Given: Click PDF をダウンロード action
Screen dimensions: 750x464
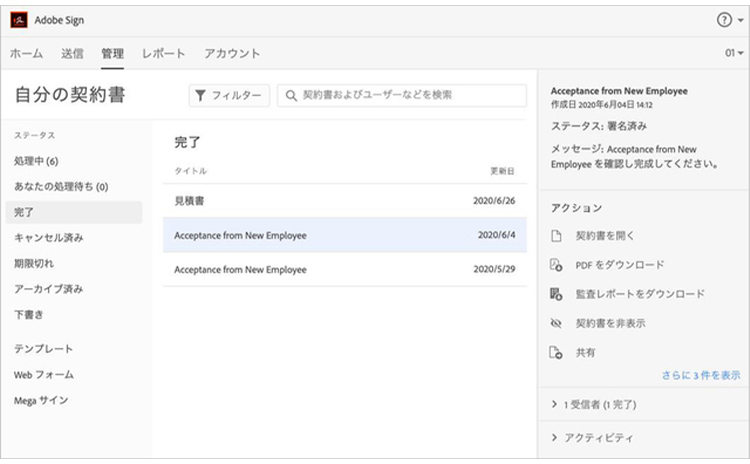Looking at the screenshot, I should (620, 265).
